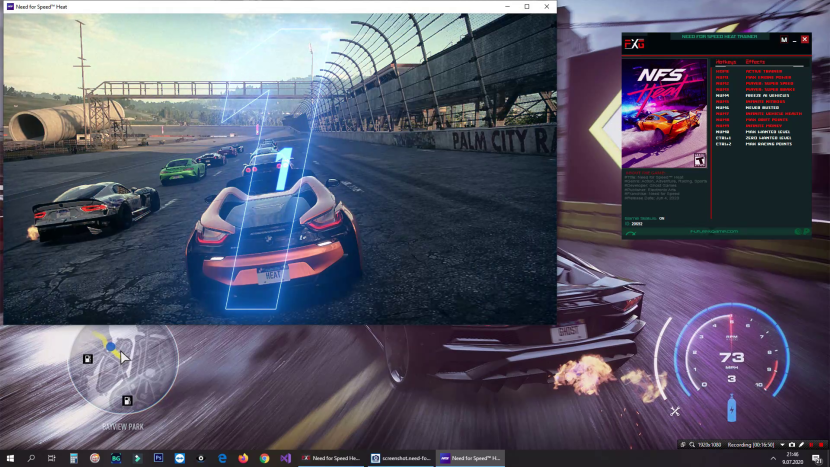The width and height of the screenshot is (830, 467).
Task: Open Photoshop from the taskbar
Action: 158,458
